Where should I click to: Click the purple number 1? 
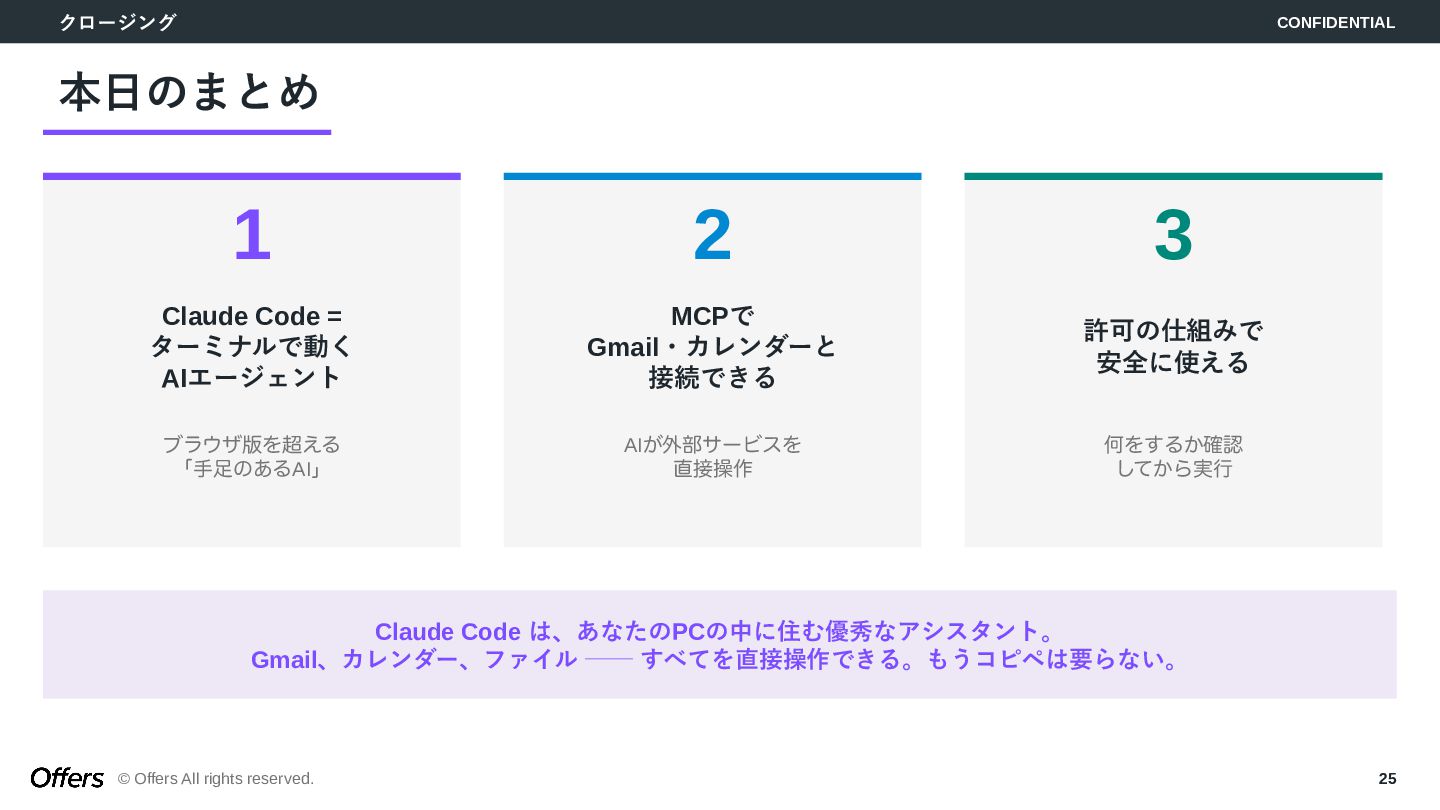pyautogui.click(x=252, y=235)
